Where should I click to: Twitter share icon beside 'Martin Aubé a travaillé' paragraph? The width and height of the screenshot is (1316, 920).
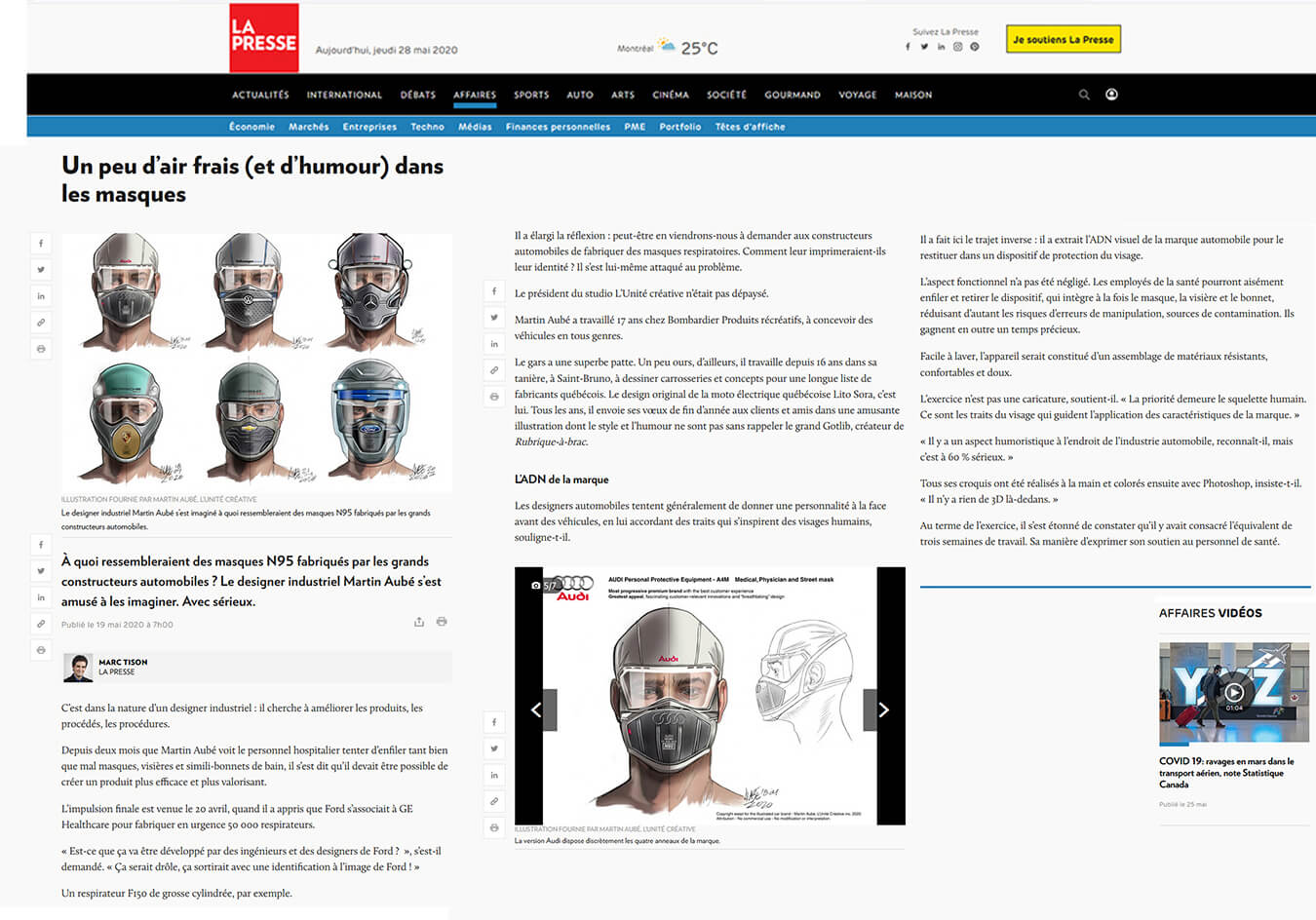coord(494,317)
